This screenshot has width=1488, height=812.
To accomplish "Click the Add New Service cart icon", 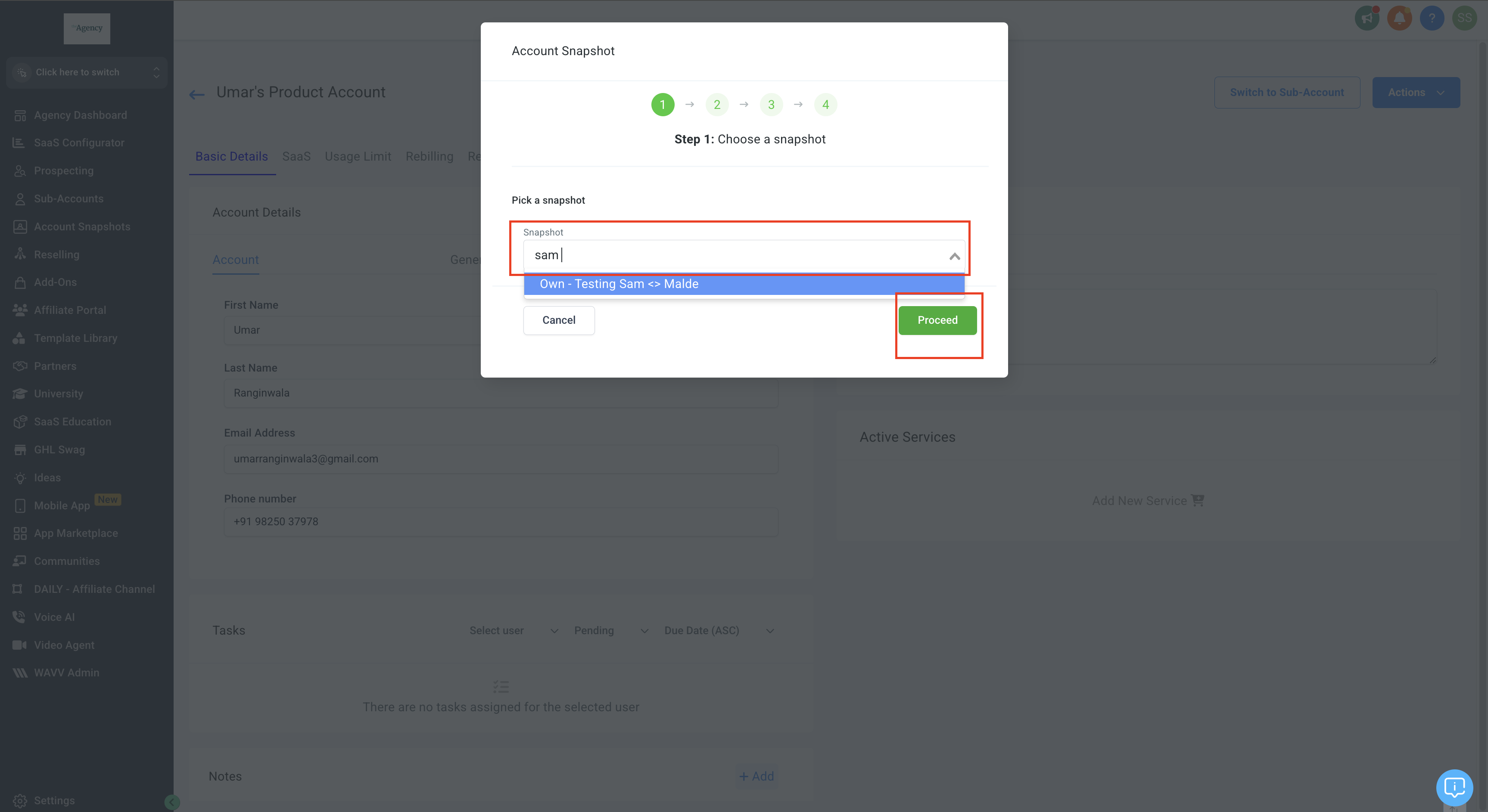I will click(1198, 500).
